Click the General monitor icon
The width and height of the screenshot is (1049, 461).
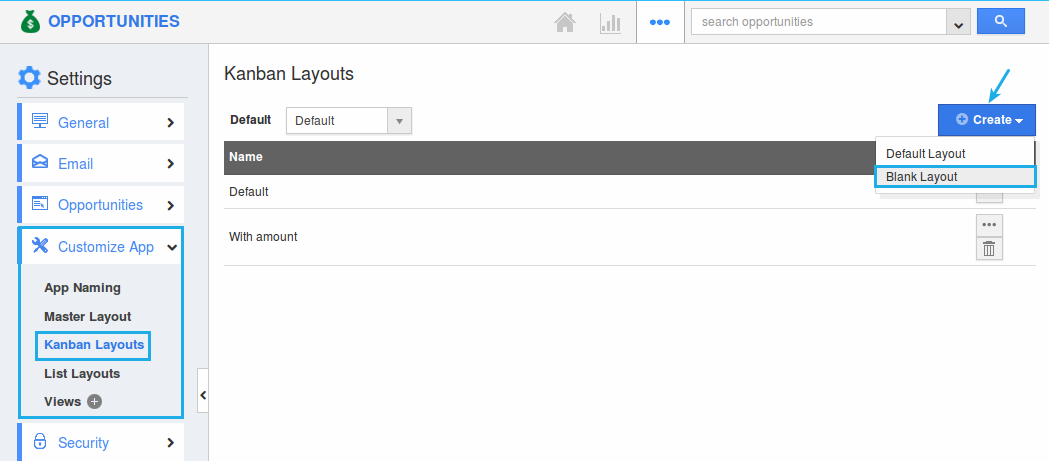coord(40,122)
